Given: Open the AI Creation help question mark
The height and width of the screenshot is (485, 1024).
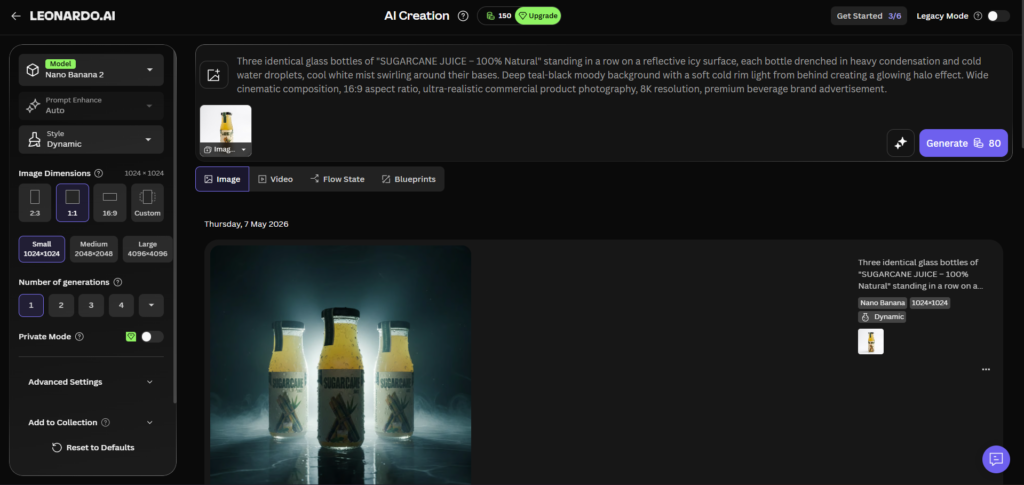Looking at the screenshot, I should pyautogui.click(x=463, y=16).
